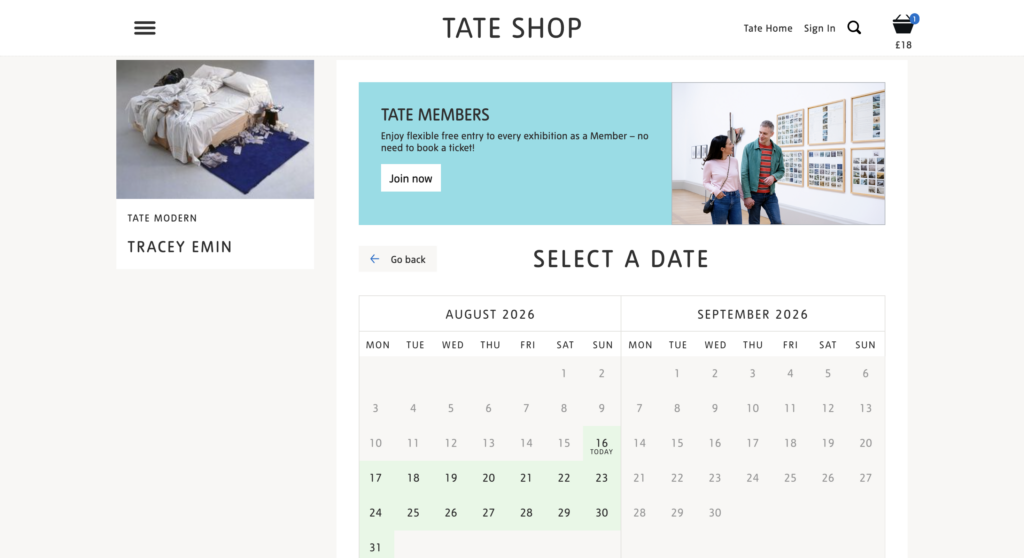Select August 29
Viewport: 1024px width, 558px height.
coord(564,513)
